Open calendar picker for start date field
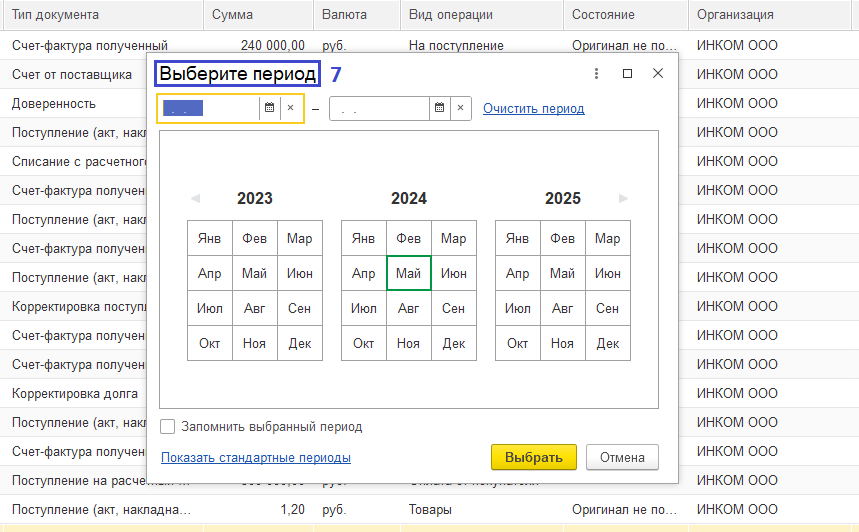The image size is (859, 532). click(269, 108)
